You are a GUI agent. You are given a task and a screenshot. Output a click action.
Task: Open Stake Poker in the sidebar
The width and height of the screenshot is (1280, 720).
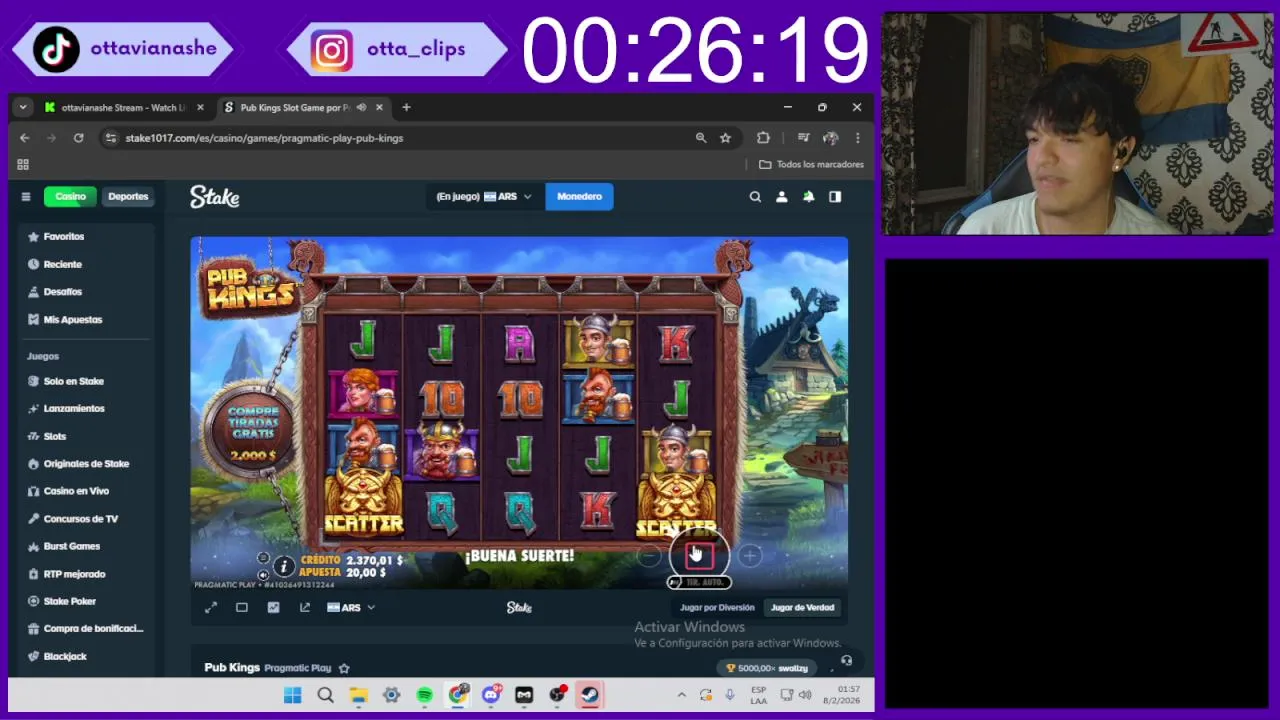tap(86, 601)
